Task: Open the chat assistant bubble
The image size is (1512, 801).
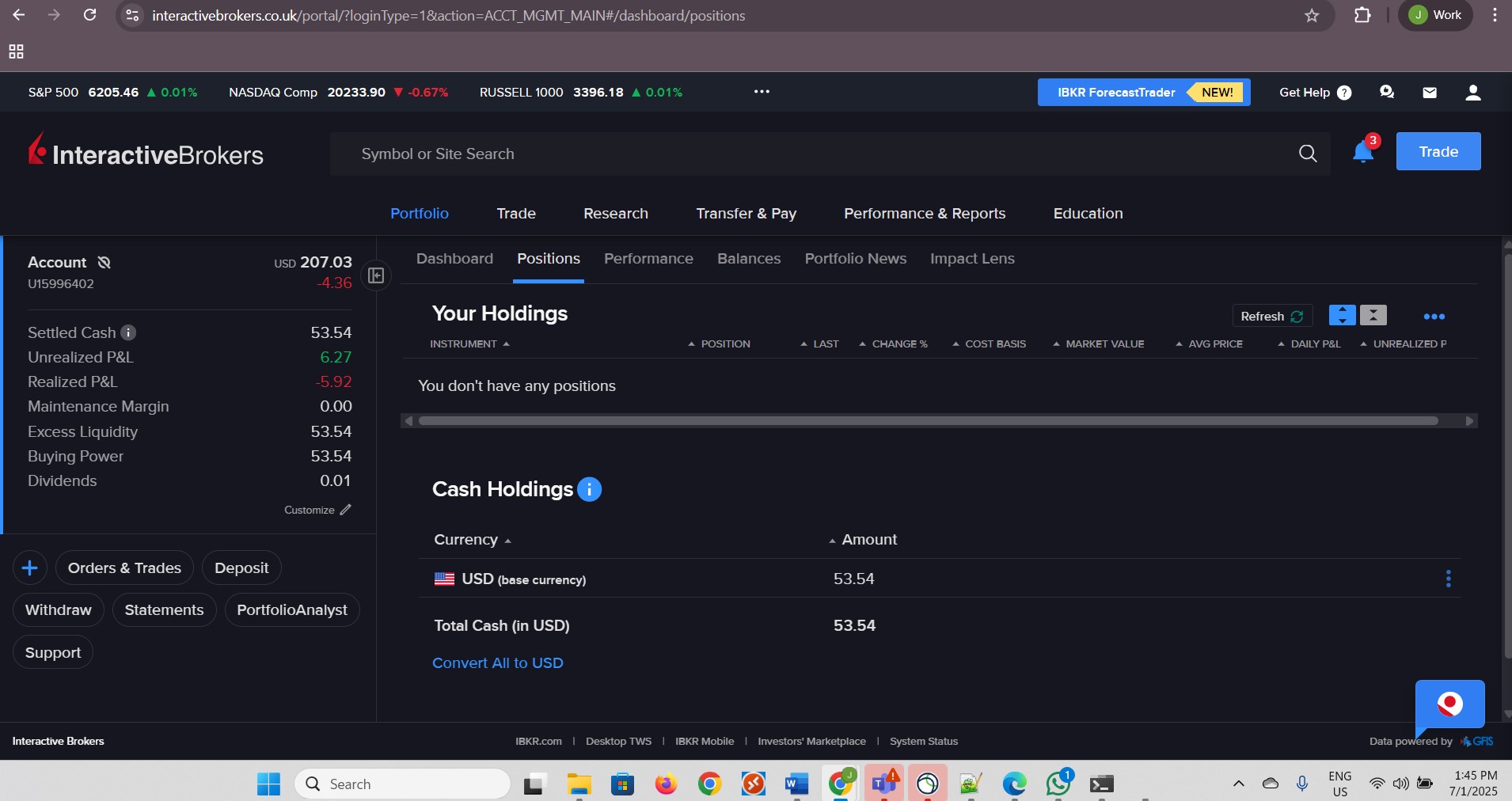Action: (x=1449, y=704)
